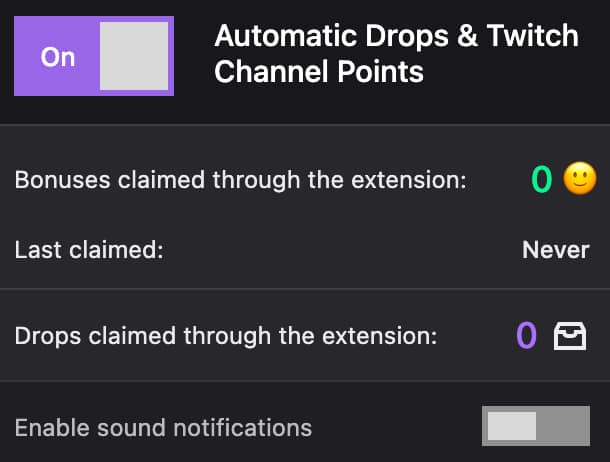Click 'Channel Points' in the header title
610x462 pixels.
click(319, 72)
